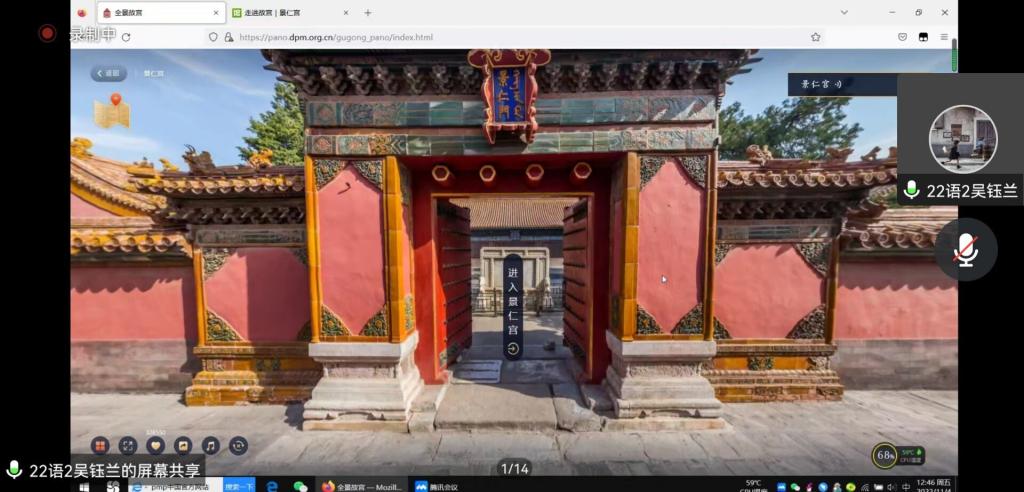
Task: Enter fullscreen panorama view
Action: [x=127, y=446]
